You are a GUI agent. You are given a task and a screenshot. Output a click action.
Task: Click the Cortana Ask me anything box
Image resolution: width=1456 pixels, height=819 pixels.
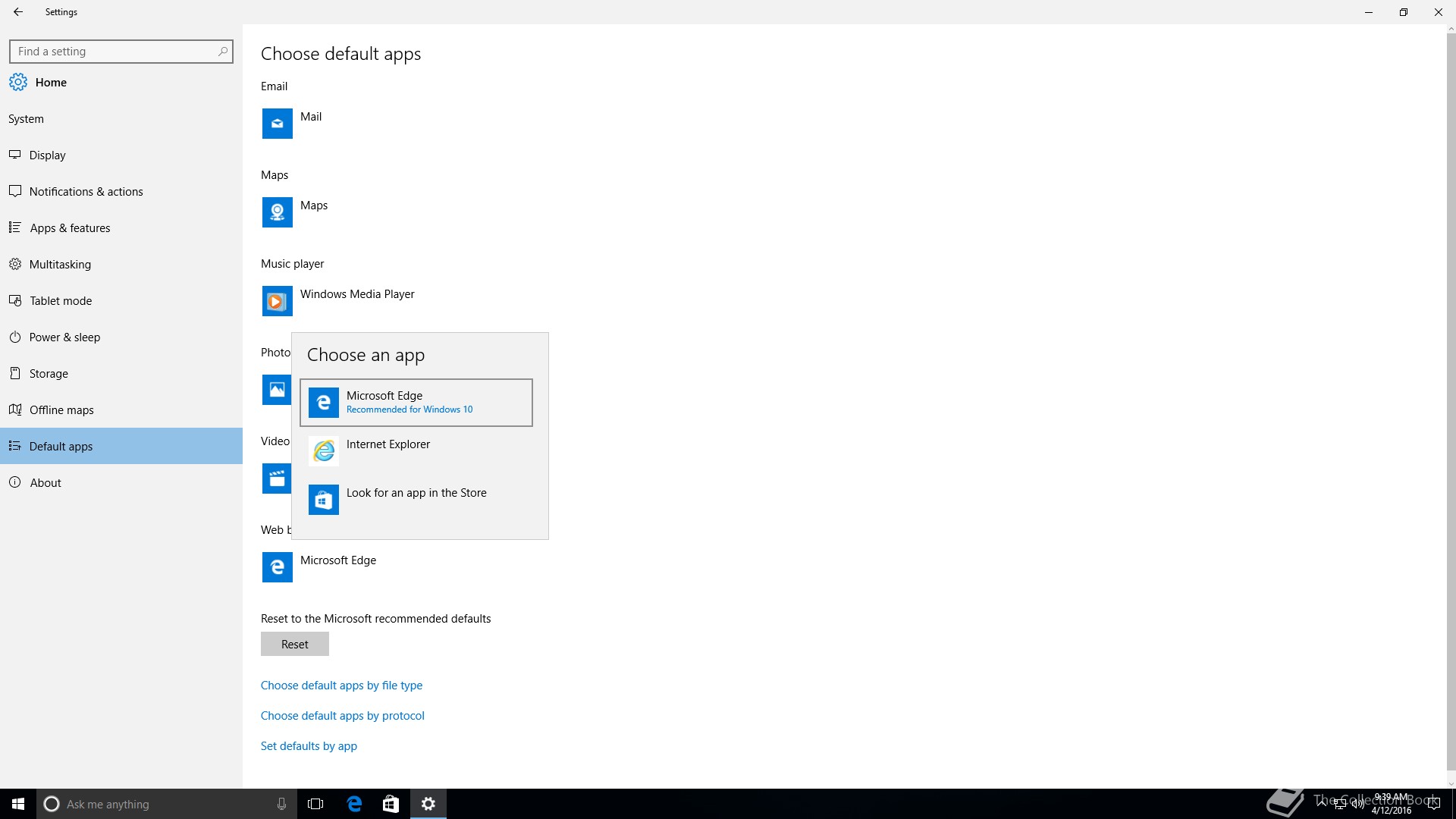(x=165, y=804)
